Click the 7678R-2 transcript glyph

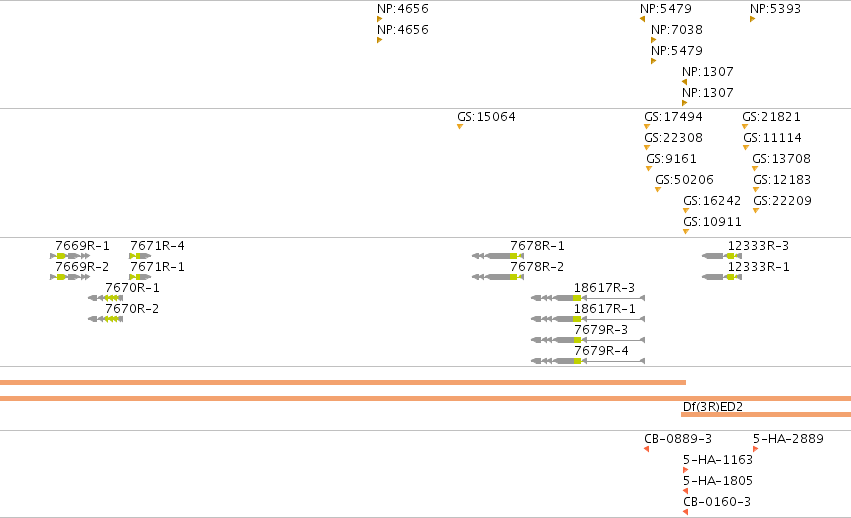click(x=498, y=277)
